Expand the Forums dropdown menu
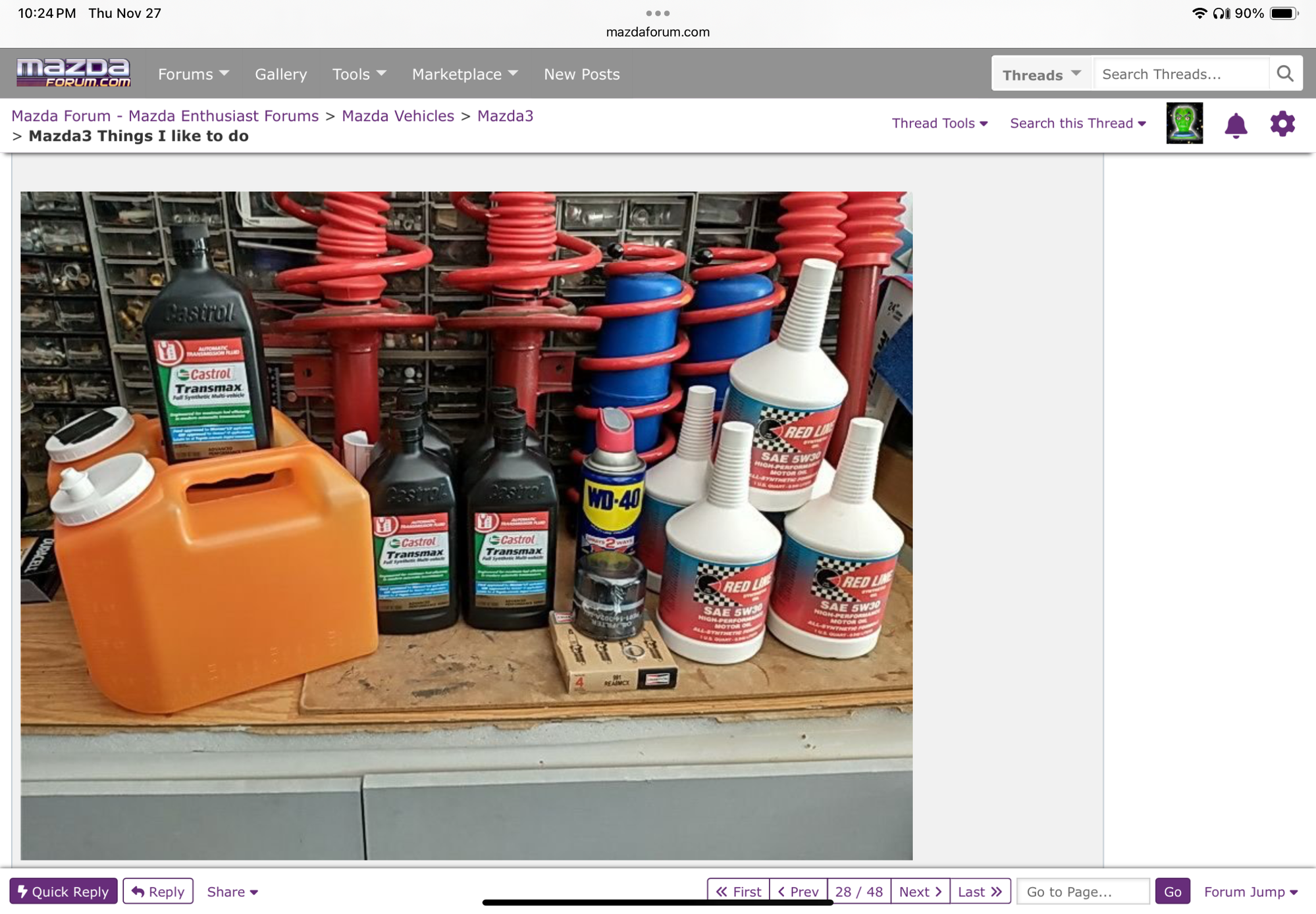Image resolution: width=1316 pixels, height=914 pixels. click(193, 74)
